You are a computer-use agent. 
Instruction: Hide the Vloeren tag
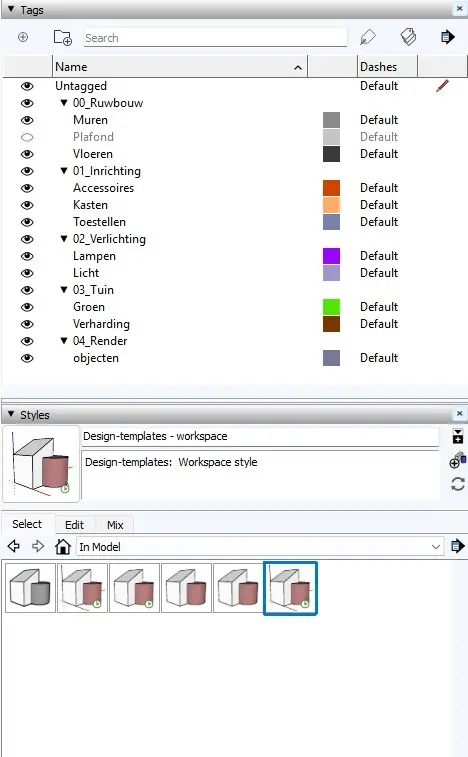pos(27,154)
